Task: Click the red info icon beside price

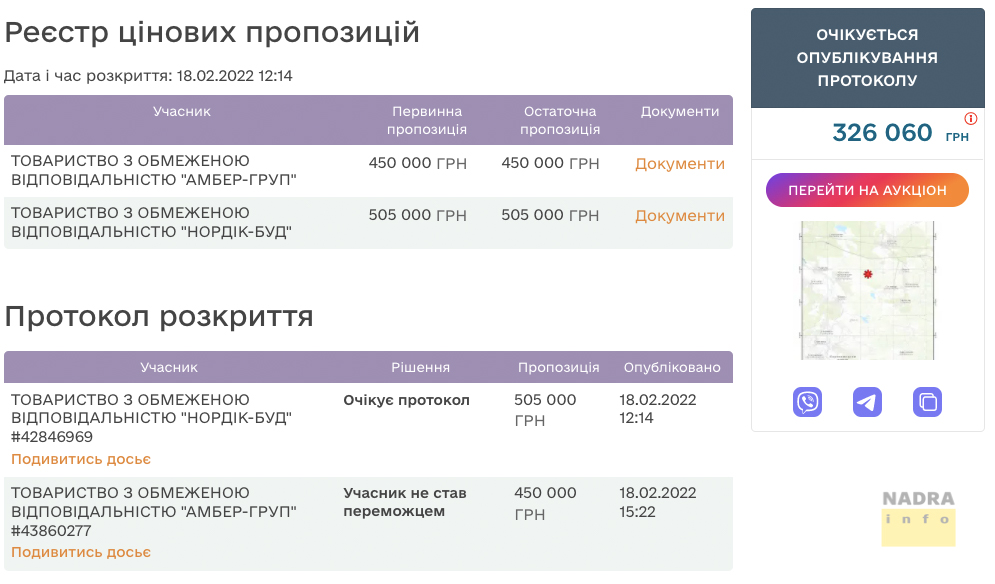Action: (970, 119)
